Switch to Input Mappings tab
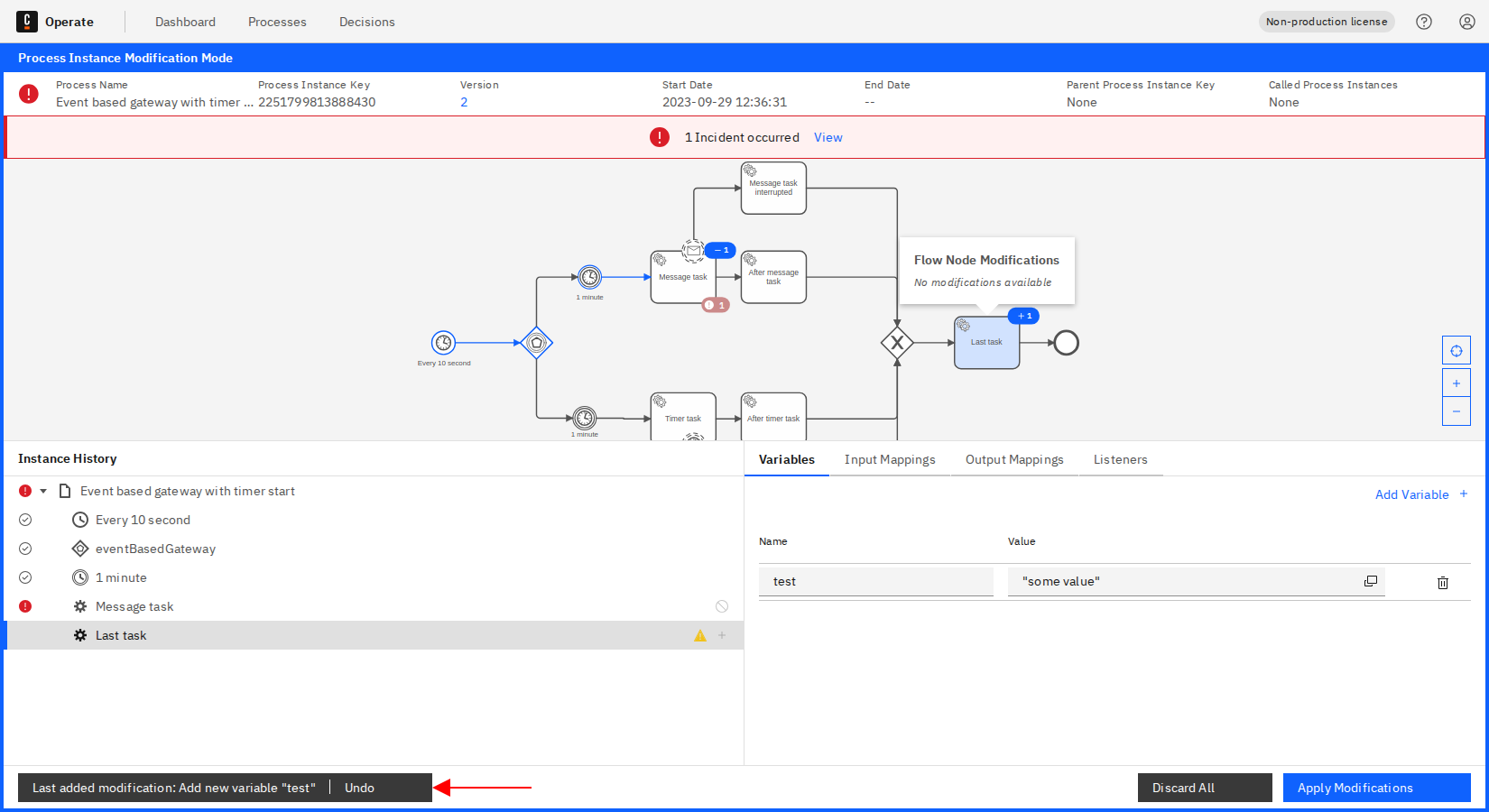 [x=889, y=460]
